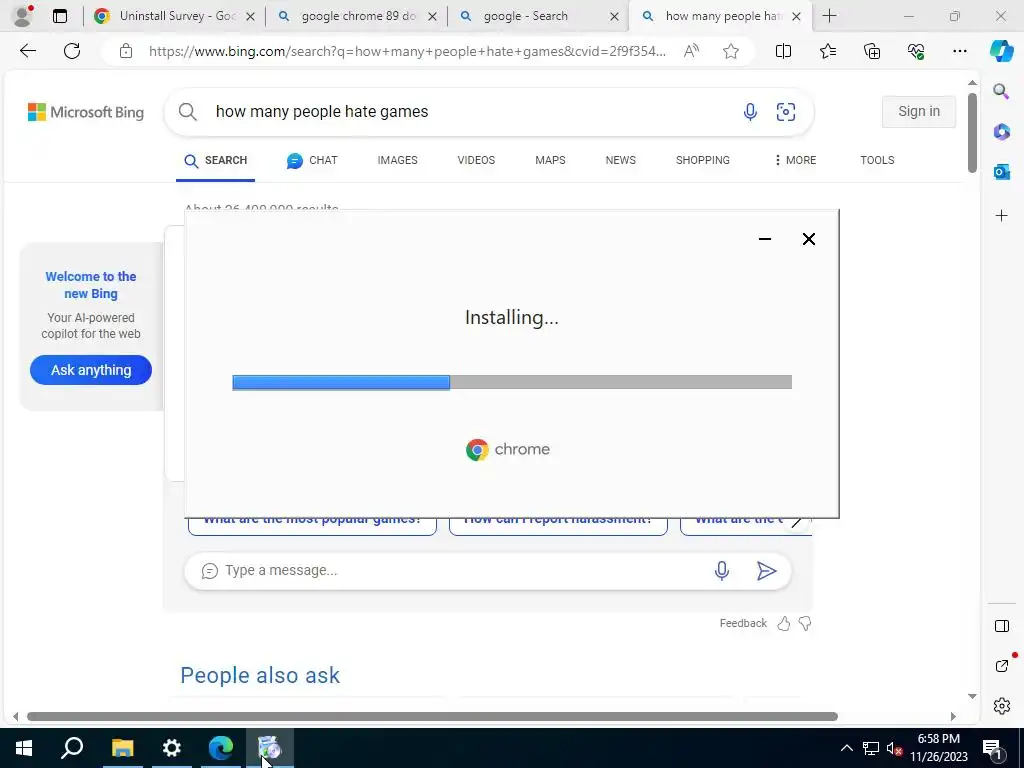The image size is (1024, 768).
Task: Give thumbs up feedback
Action: pyautogui.click(x=784, y=624)
